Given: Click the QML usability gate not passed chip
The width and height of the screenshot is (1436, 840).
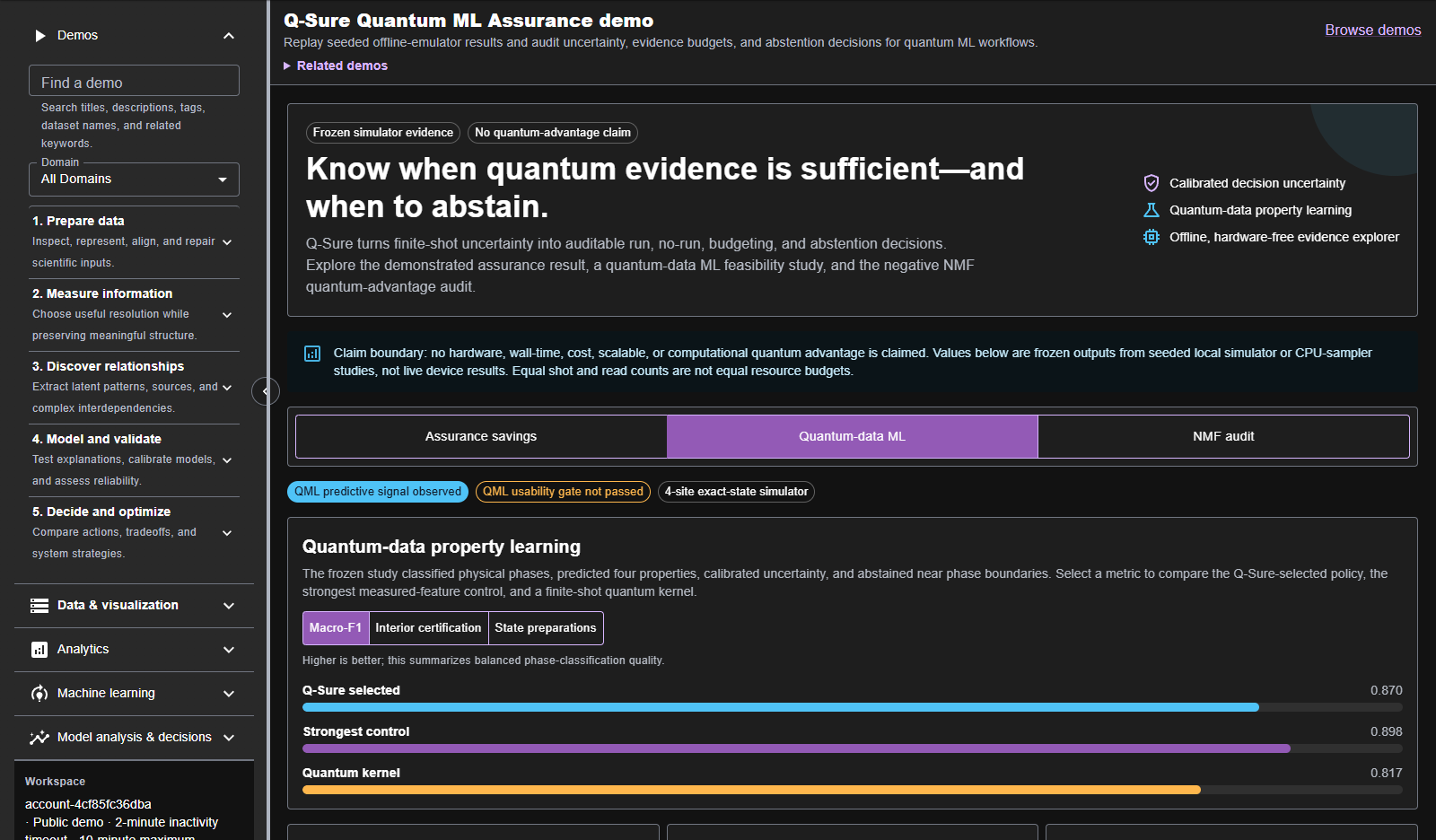Looking at the screenshot, I should pyautogui.click(x=563, y=492).
